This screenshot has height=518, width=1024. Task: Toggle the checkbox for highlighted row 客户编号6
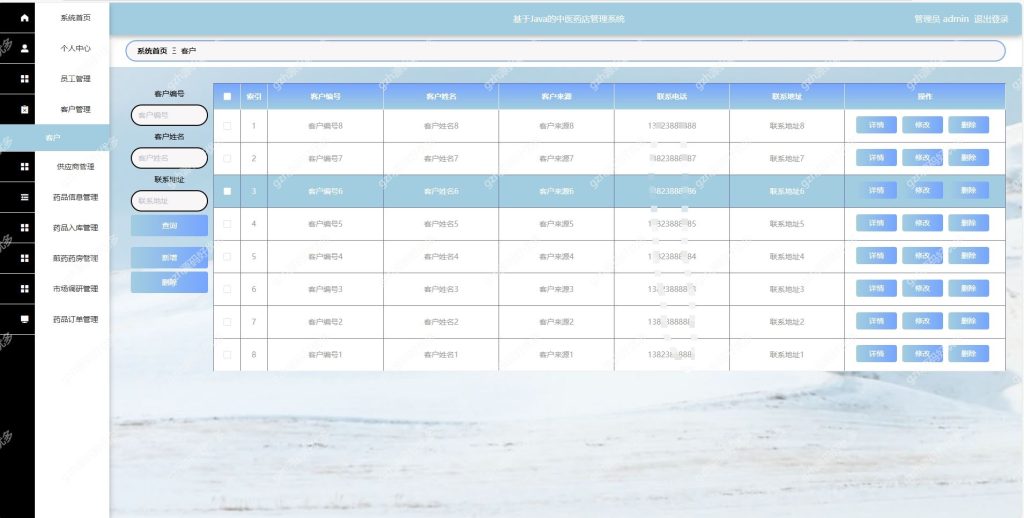pos(227,191)
